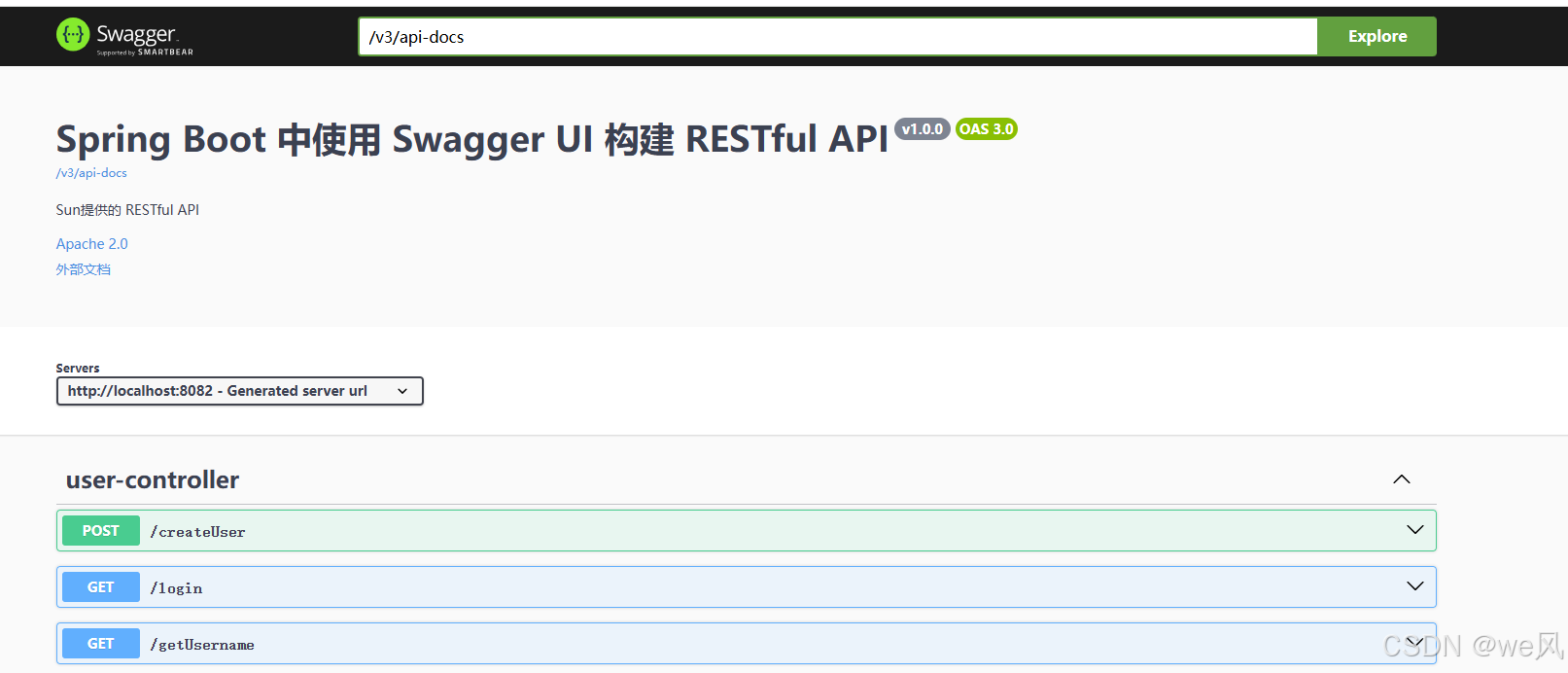Viewport: 1568px width, 673px height.
Task: Click the /createUser path label
Action: [198, 531]
